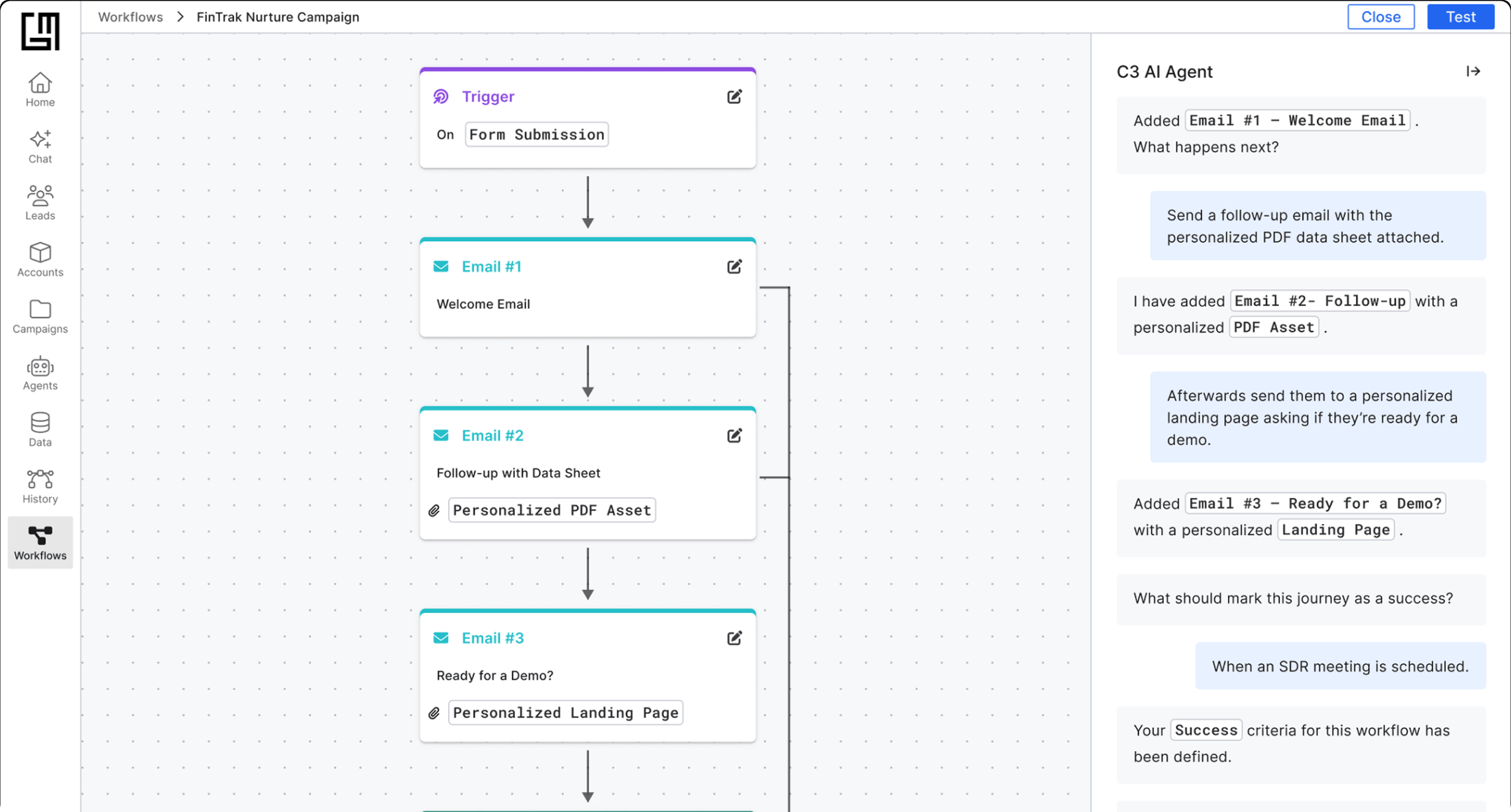Click the Trigger node title

pos(488,97)
